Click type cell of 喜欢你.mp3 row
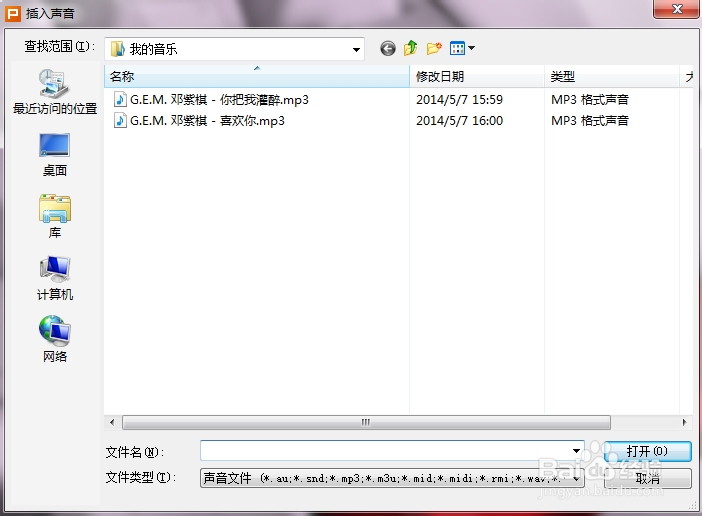Viewport: 702px width, 516px height. [x=590, y=120]
